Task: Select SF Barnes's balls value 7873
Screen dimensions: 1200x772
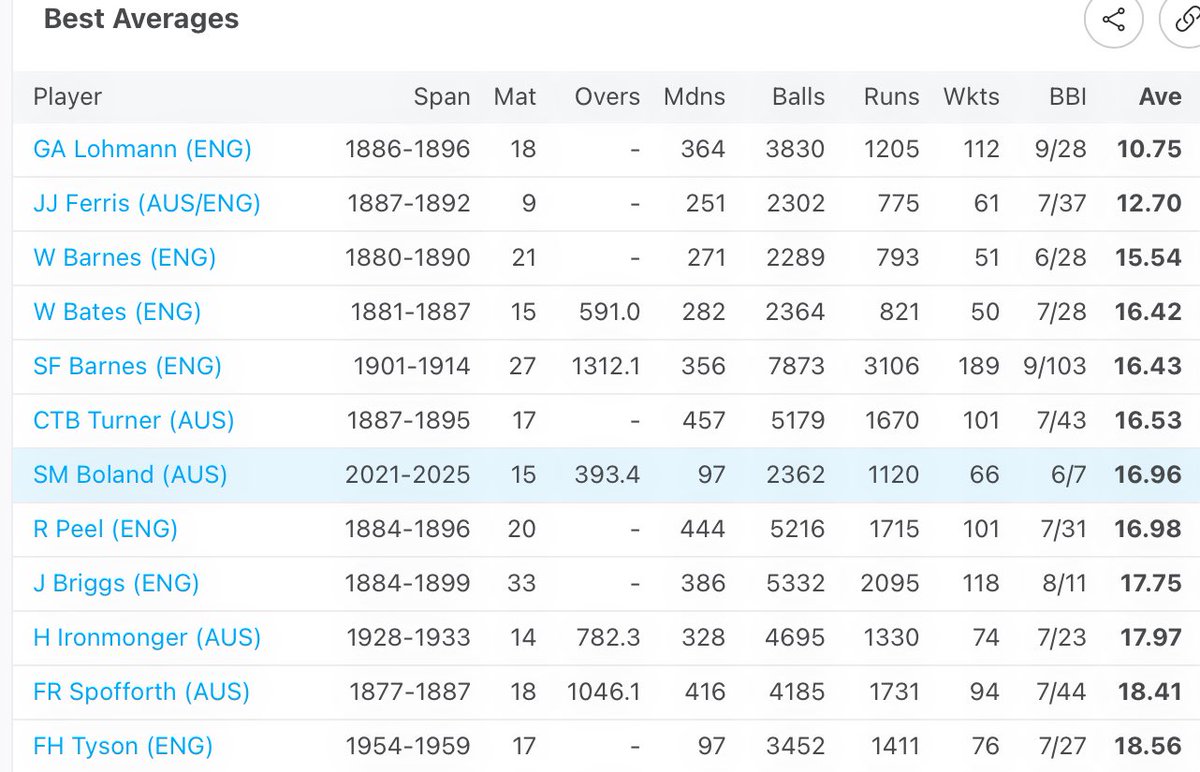Action: point(795,366)
